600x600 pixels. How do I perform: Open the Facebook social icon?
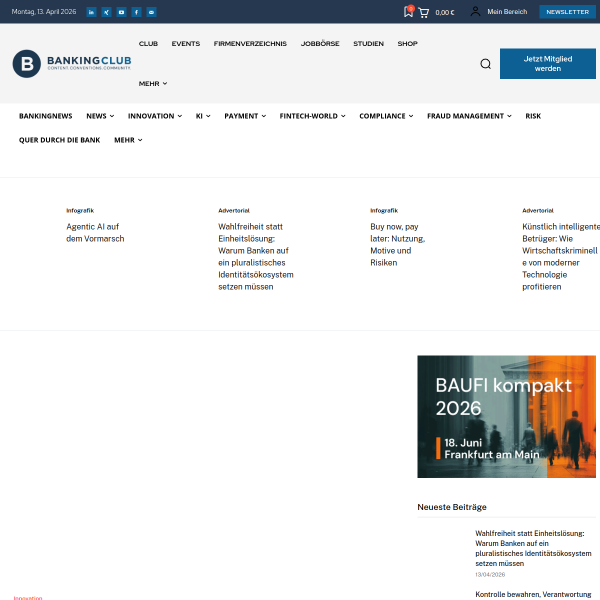pos(136,12)
